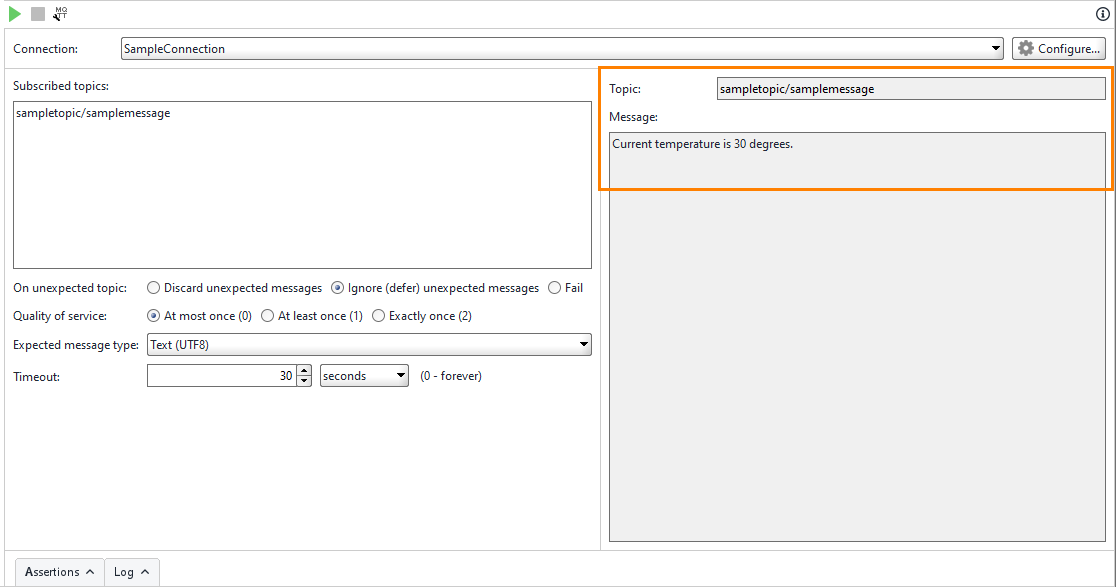Open MQTT connection settings via wrench icon
Image resolution: width=1116 pixels, height=587 pixels.
(60, 14)
